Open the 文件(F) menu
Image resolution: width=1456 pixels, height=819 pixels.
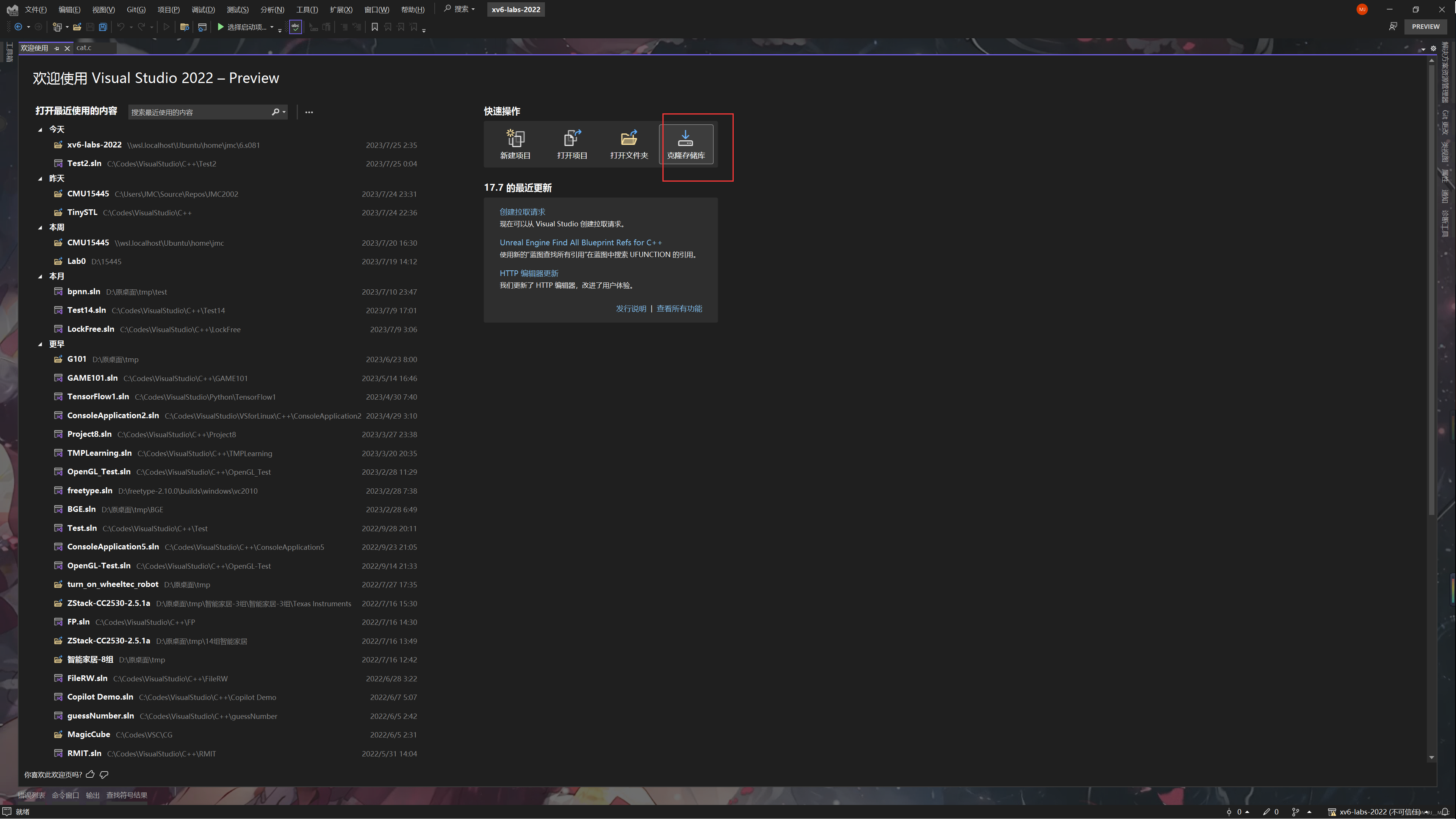click(36, 9)
